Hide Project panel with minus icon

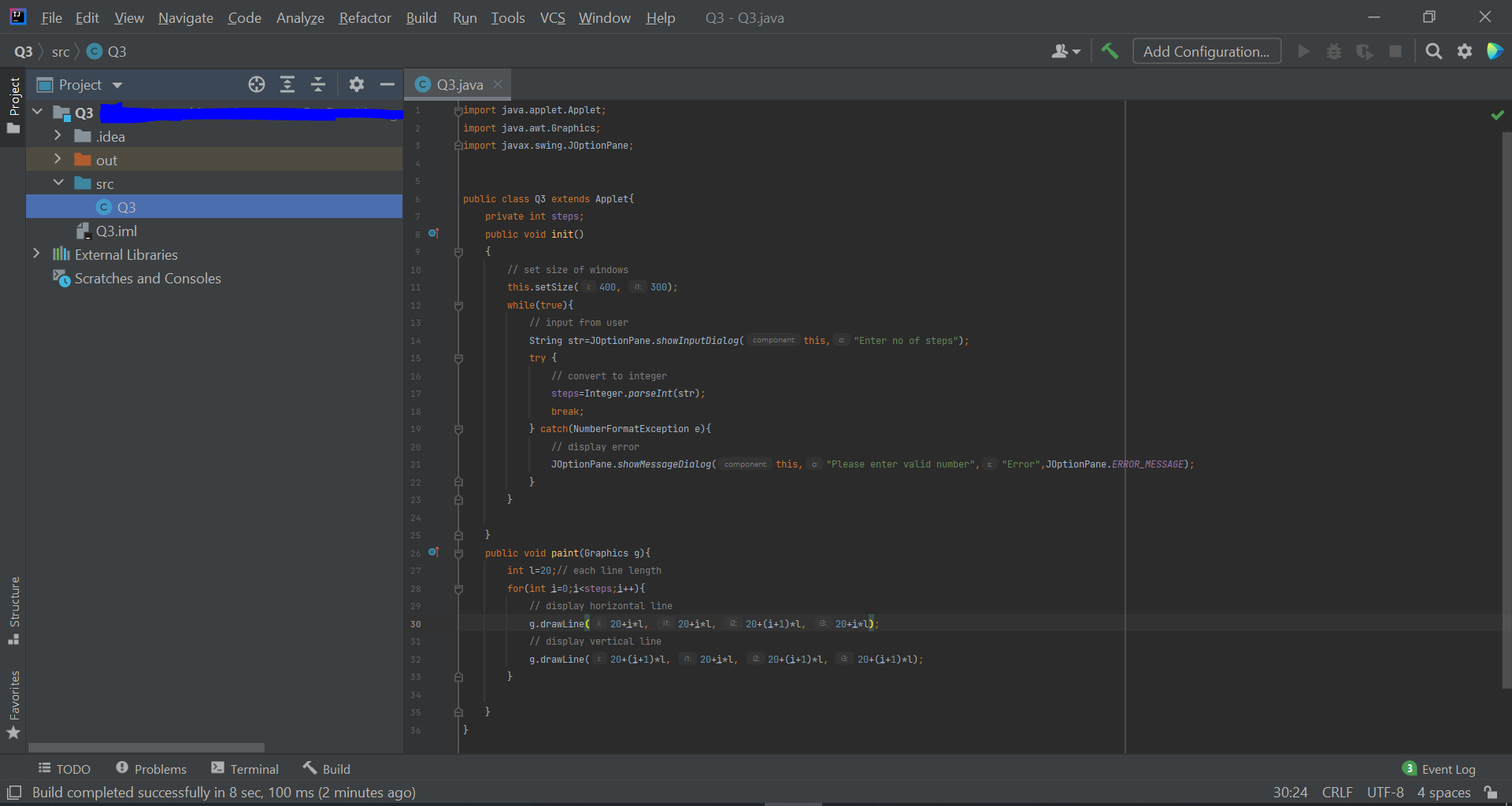[x=387, y=84]
